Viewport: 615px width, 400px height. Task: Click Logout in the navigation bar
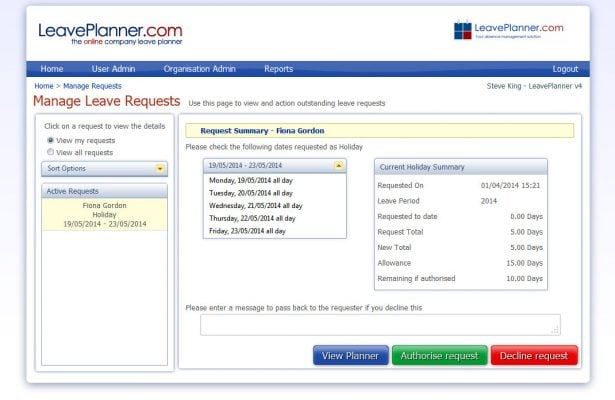(565, 69)
